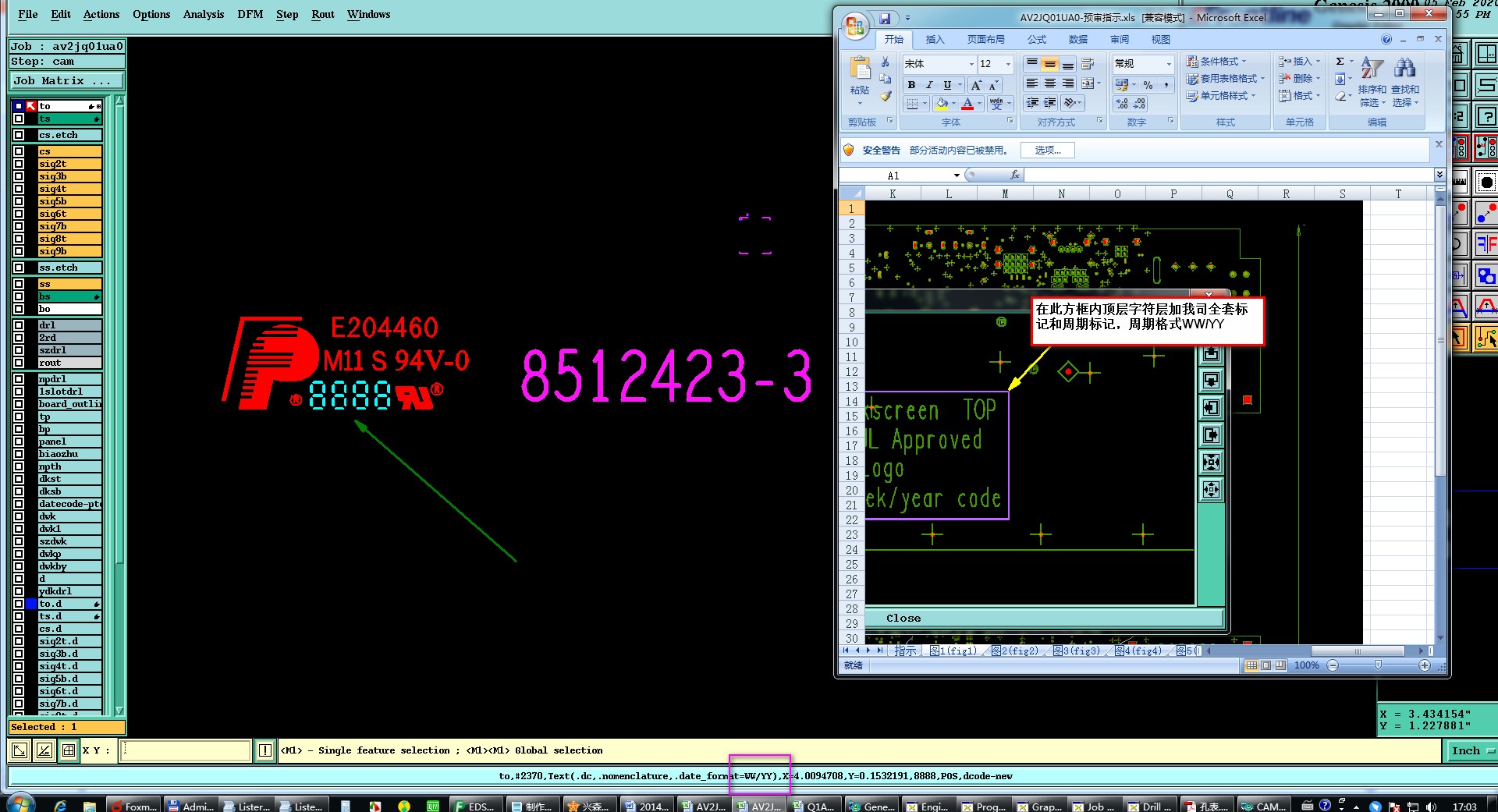This screenshot has width=1498, height=812.
Task: Click the Genesis snap angle icon
Action: (x=44, y=750)
